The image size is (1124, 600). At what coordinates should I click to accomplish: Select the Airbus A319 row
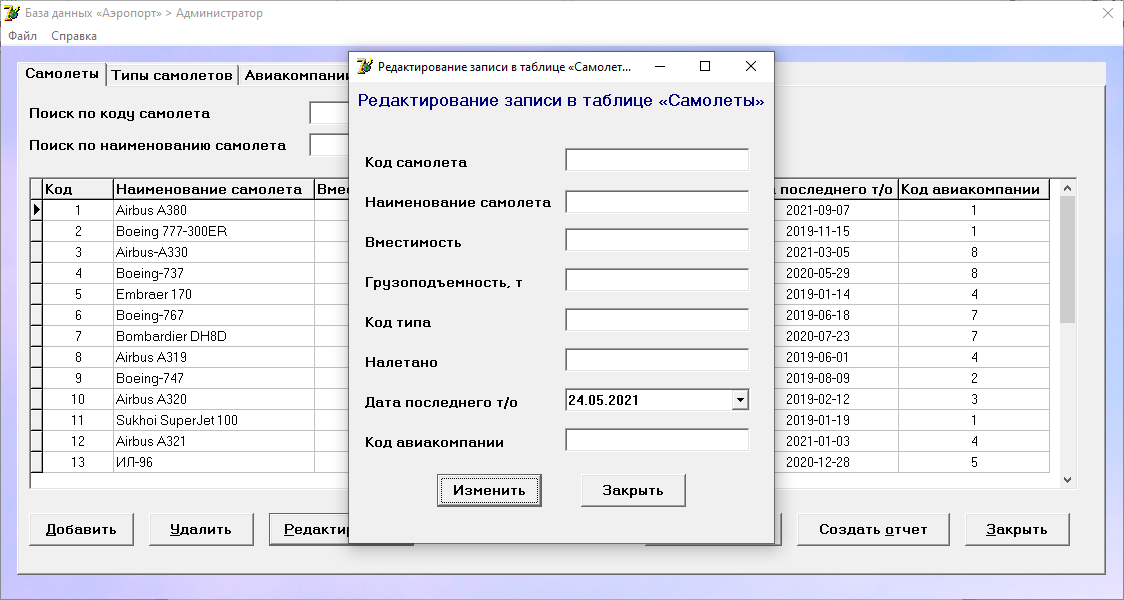[x=214, y=357]
